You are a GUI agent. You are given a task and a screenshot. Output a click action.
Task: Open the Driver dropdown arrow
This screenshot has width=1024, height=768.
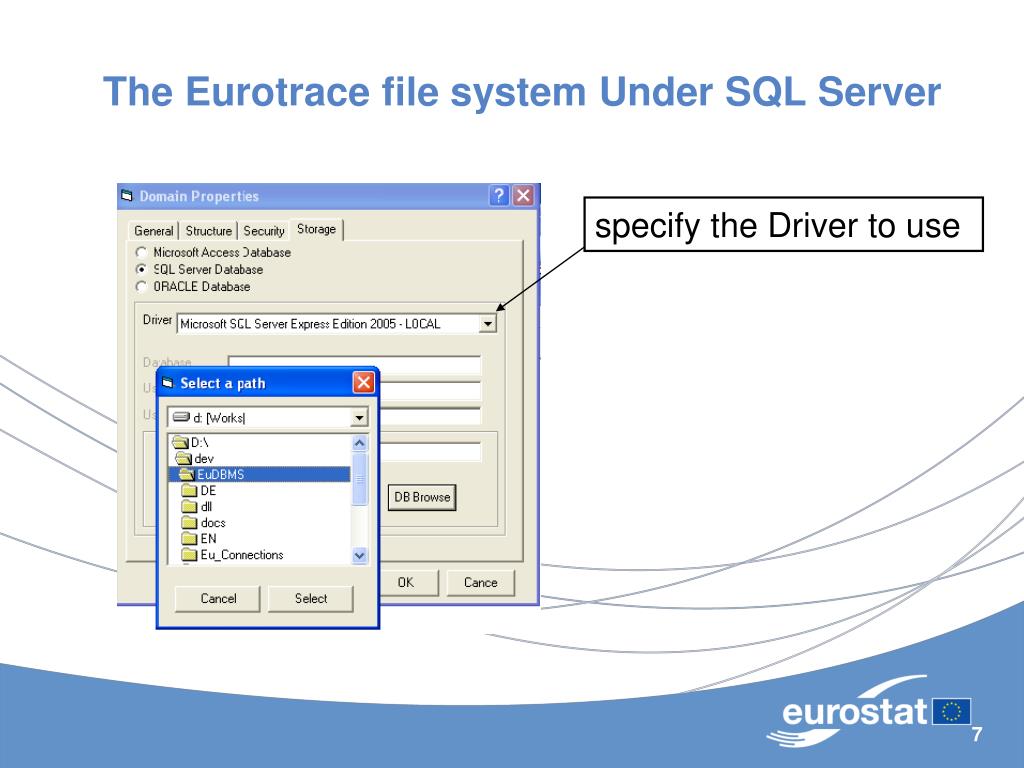pyautogui.click(x=487, y=324)
